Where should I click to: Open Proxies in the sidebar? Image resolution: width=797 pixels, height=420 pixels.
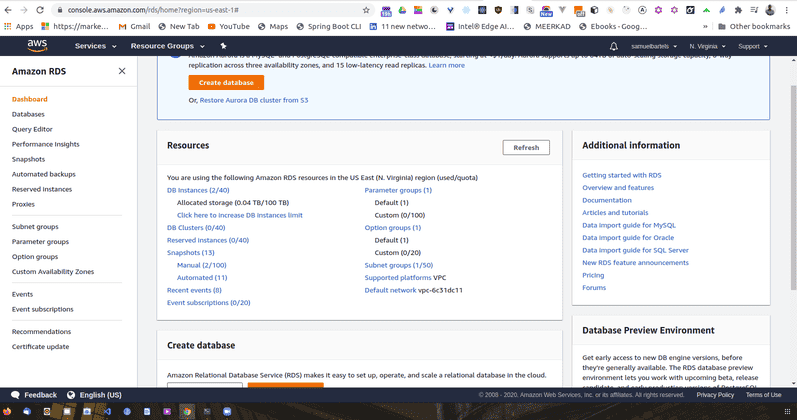(23, 204)
